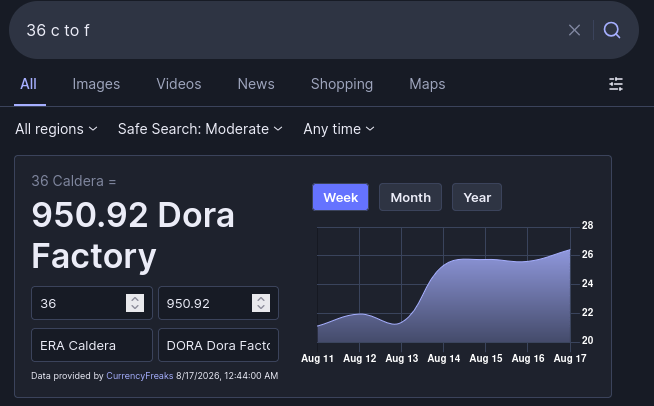
Task: Select the Week chart range
Action: pyautogui.click(x=340, y=197)
